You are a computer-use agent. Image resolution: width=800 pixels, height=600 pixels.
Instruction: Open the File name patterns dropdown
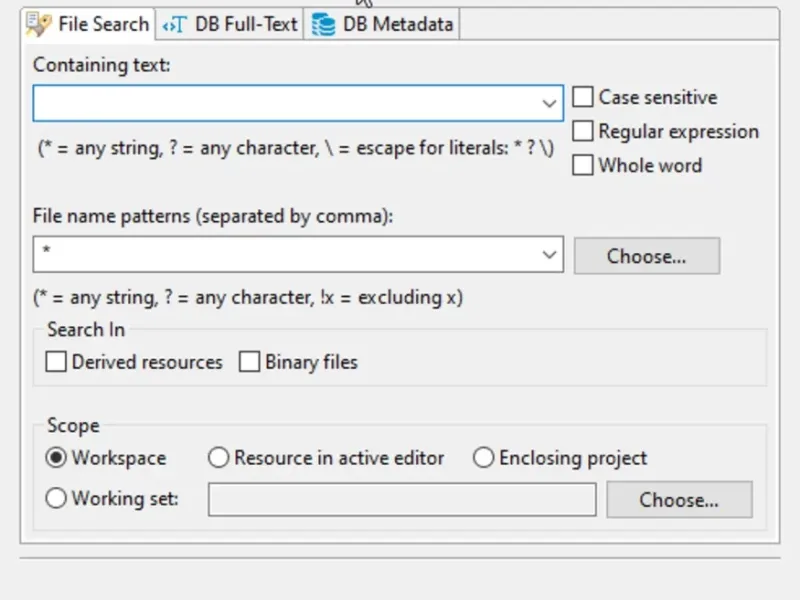coord(549,255)
